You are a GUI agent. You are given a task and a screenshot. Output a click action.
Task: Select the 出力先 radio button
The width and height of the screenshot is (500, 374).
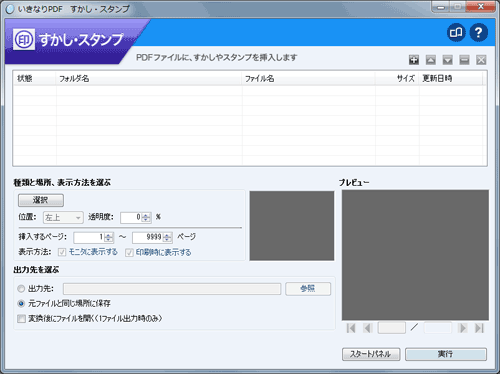(x=21, y=288)
